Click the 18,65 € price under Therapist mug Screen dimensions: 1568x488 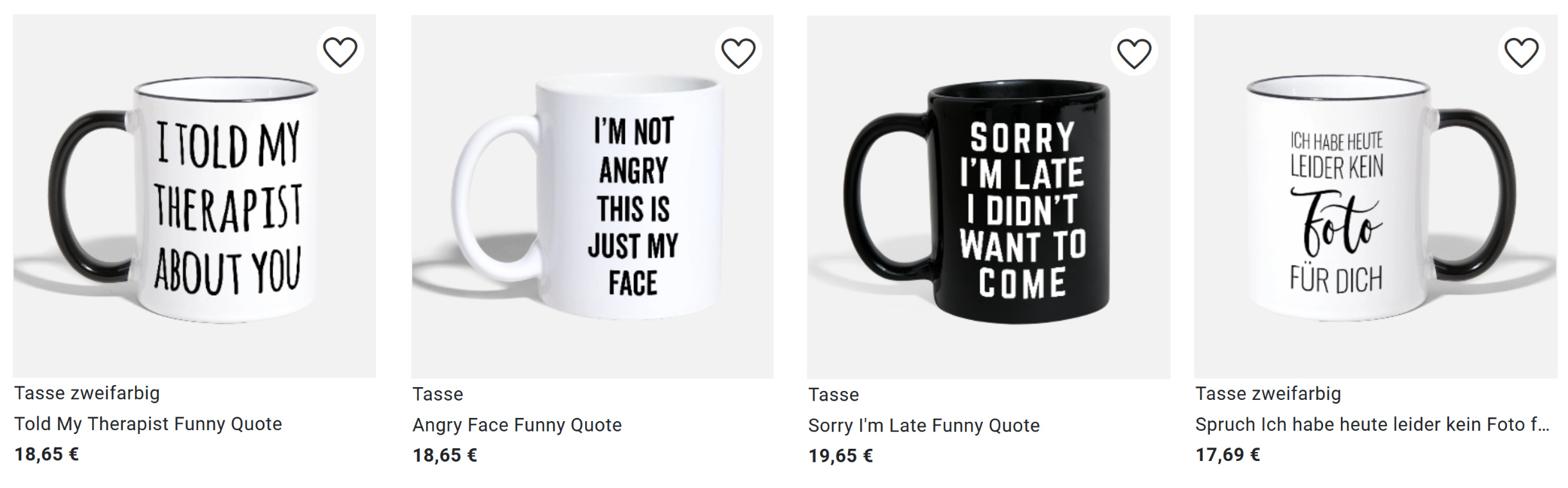[x=46, y=455]
